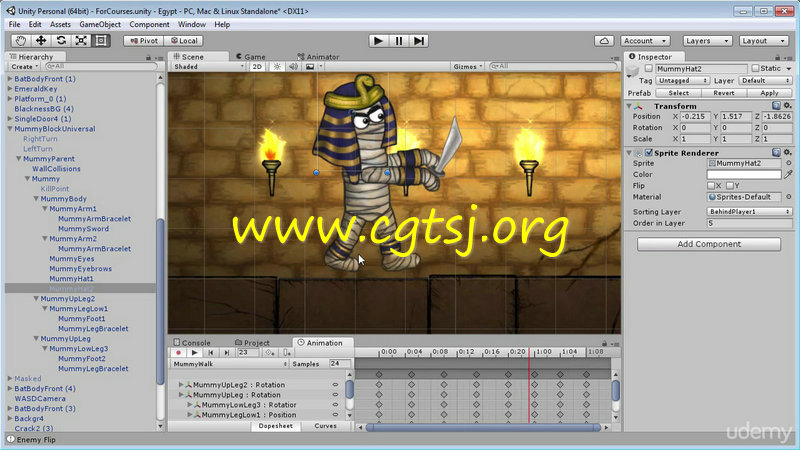The height and width of the screenshot is (450, 800).
Task: Open the Layer Default dropdown
Action: [765, 81]
